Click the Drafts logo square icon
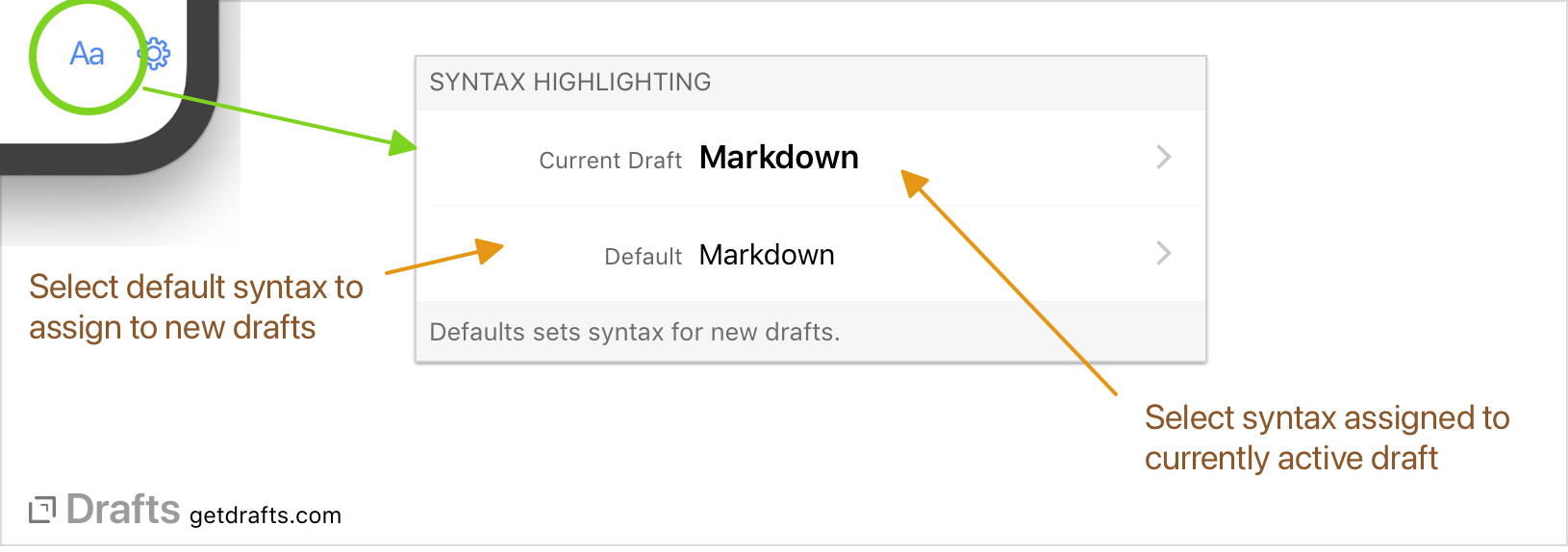Screen dimensions: 1568x552 [42, 511]
